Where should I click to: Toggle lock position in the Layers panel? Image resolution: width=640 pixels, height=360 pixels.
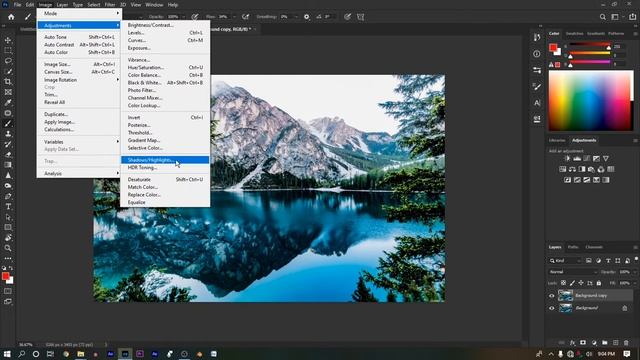coord(581,283)
